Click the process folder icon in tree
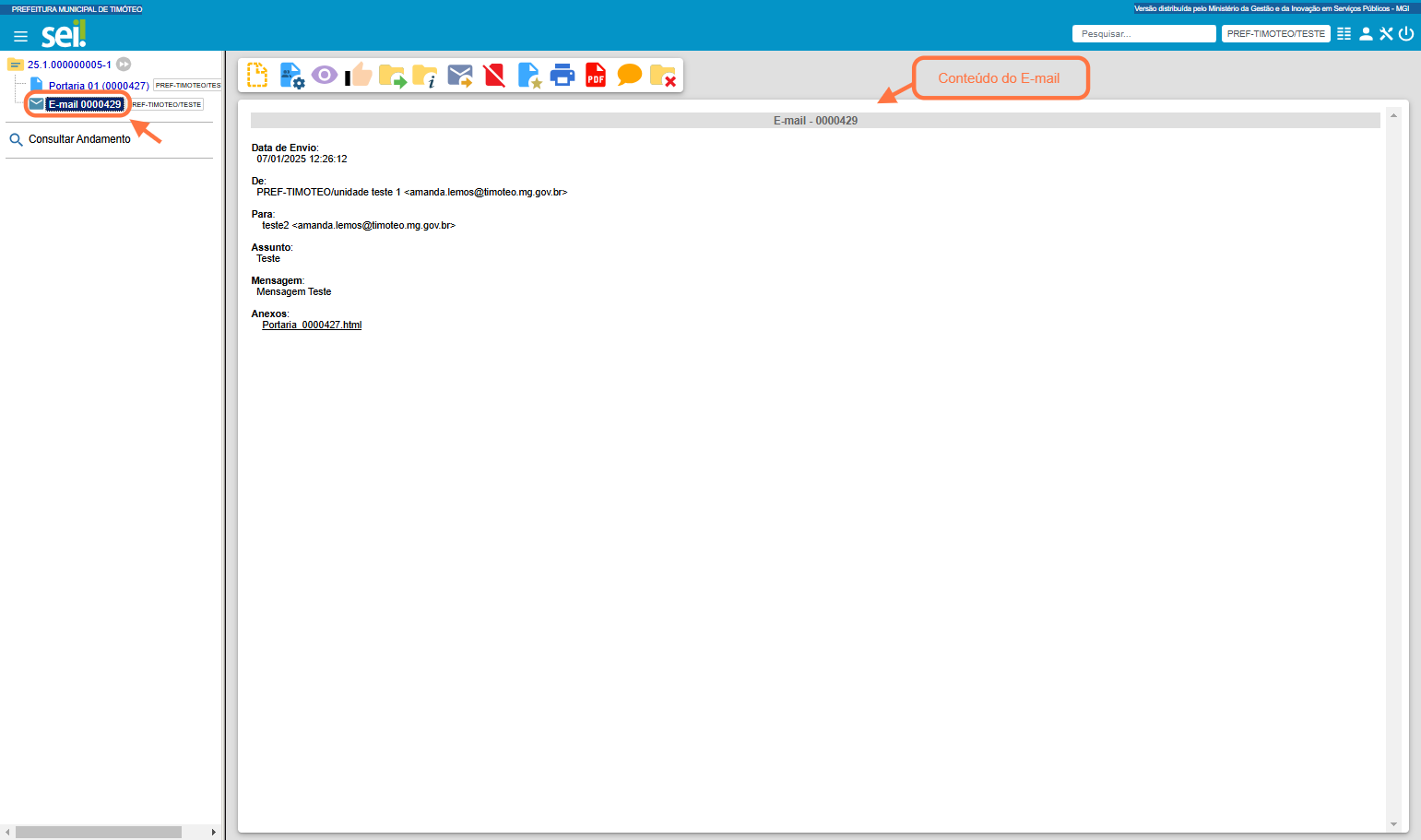Image resolution: width=1421 pixels, height=840 pixels. (15, 65)
